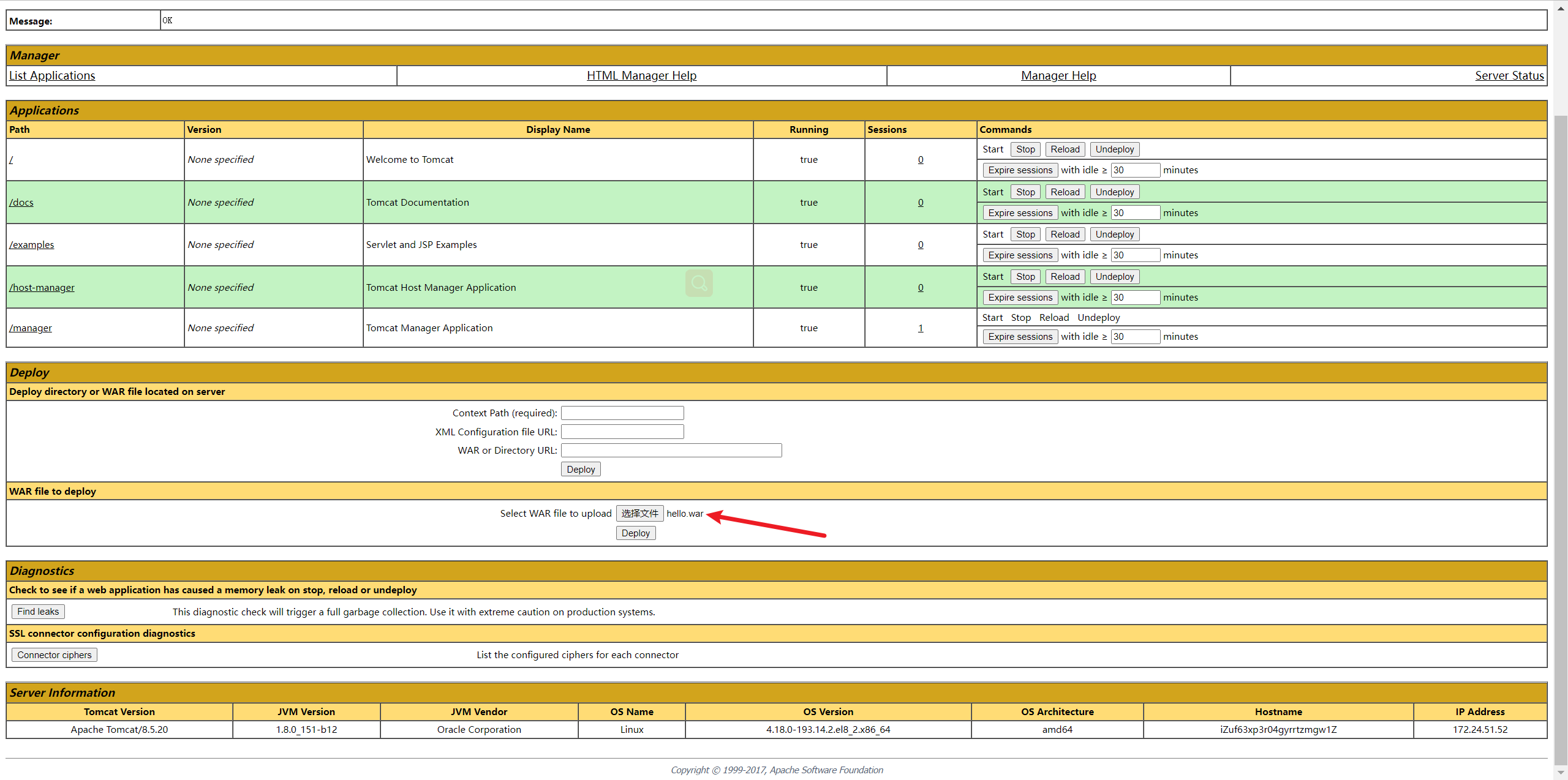Screen dimensions: 1568x780
Task: Click the magnifier search icon in host-manager row
Action: tap(699, 283)
